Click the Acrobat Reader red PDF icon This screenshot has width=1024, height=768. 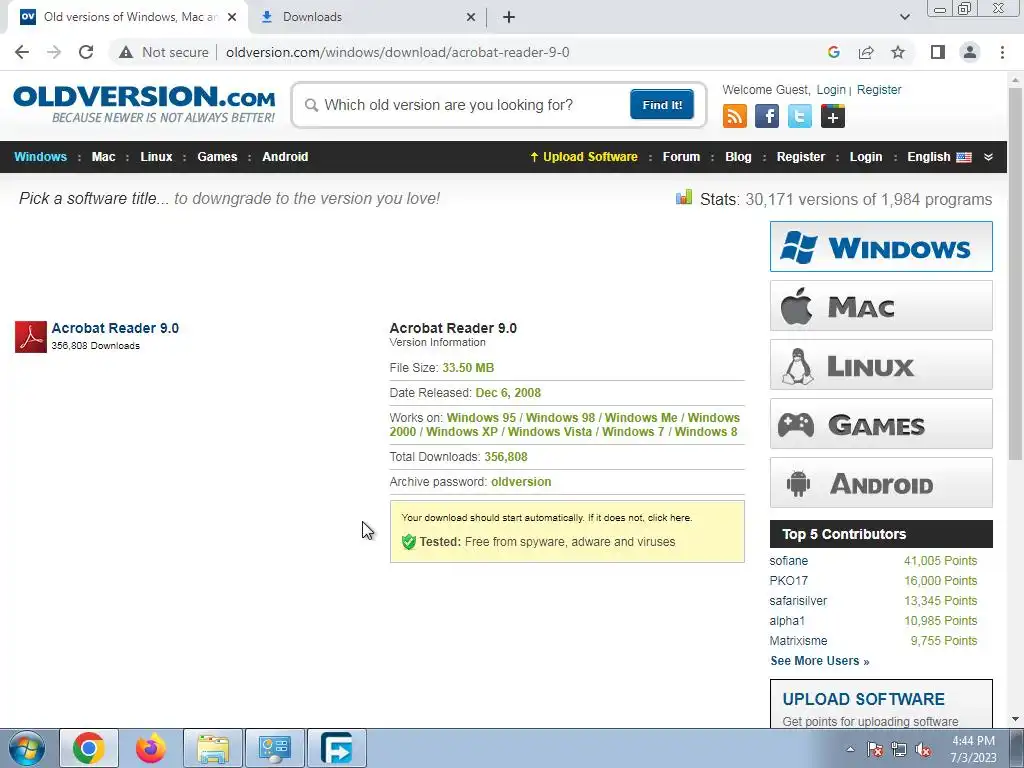coord(31,337)
